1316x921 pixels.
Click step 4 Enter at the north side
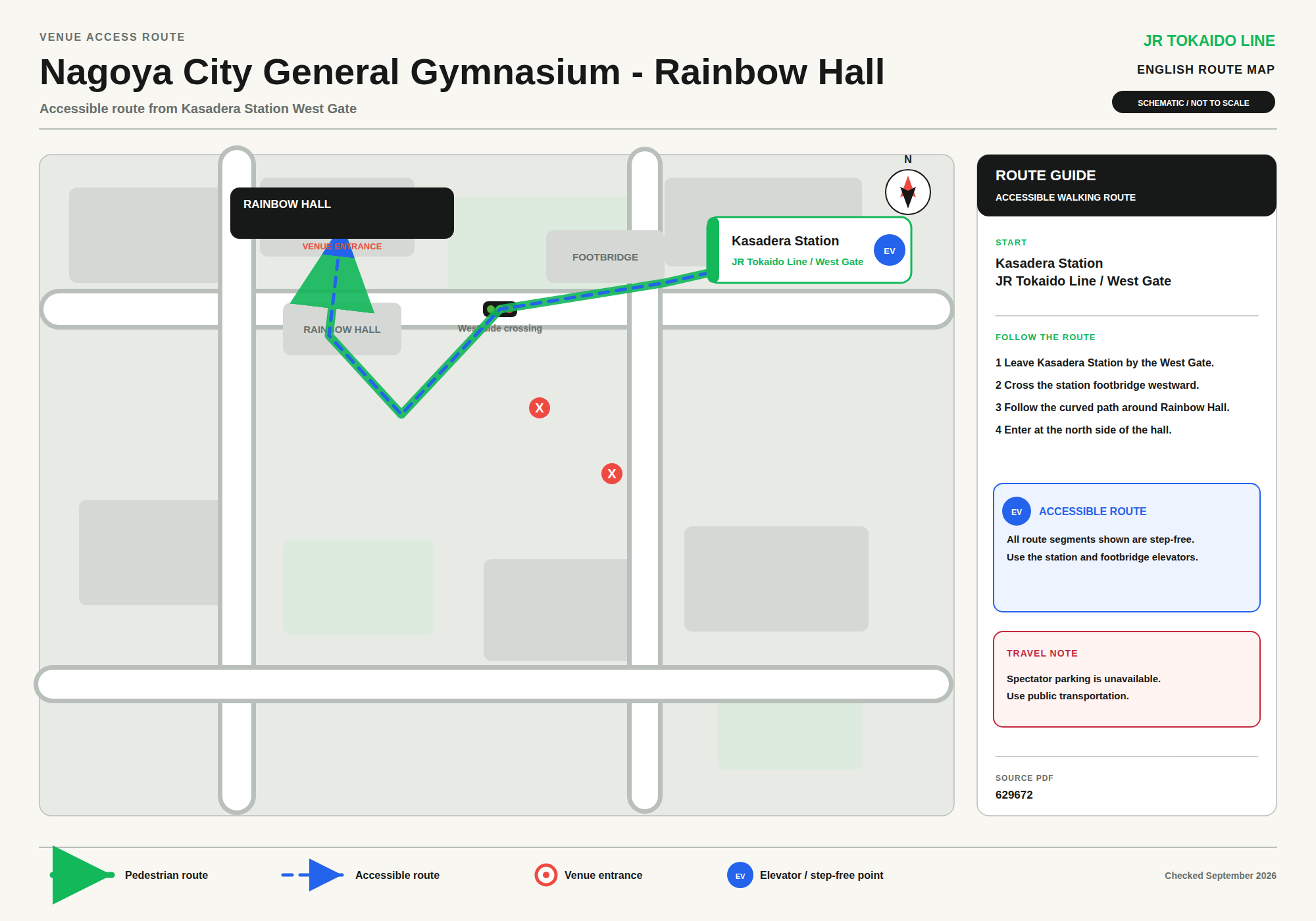pos(1084,430)
